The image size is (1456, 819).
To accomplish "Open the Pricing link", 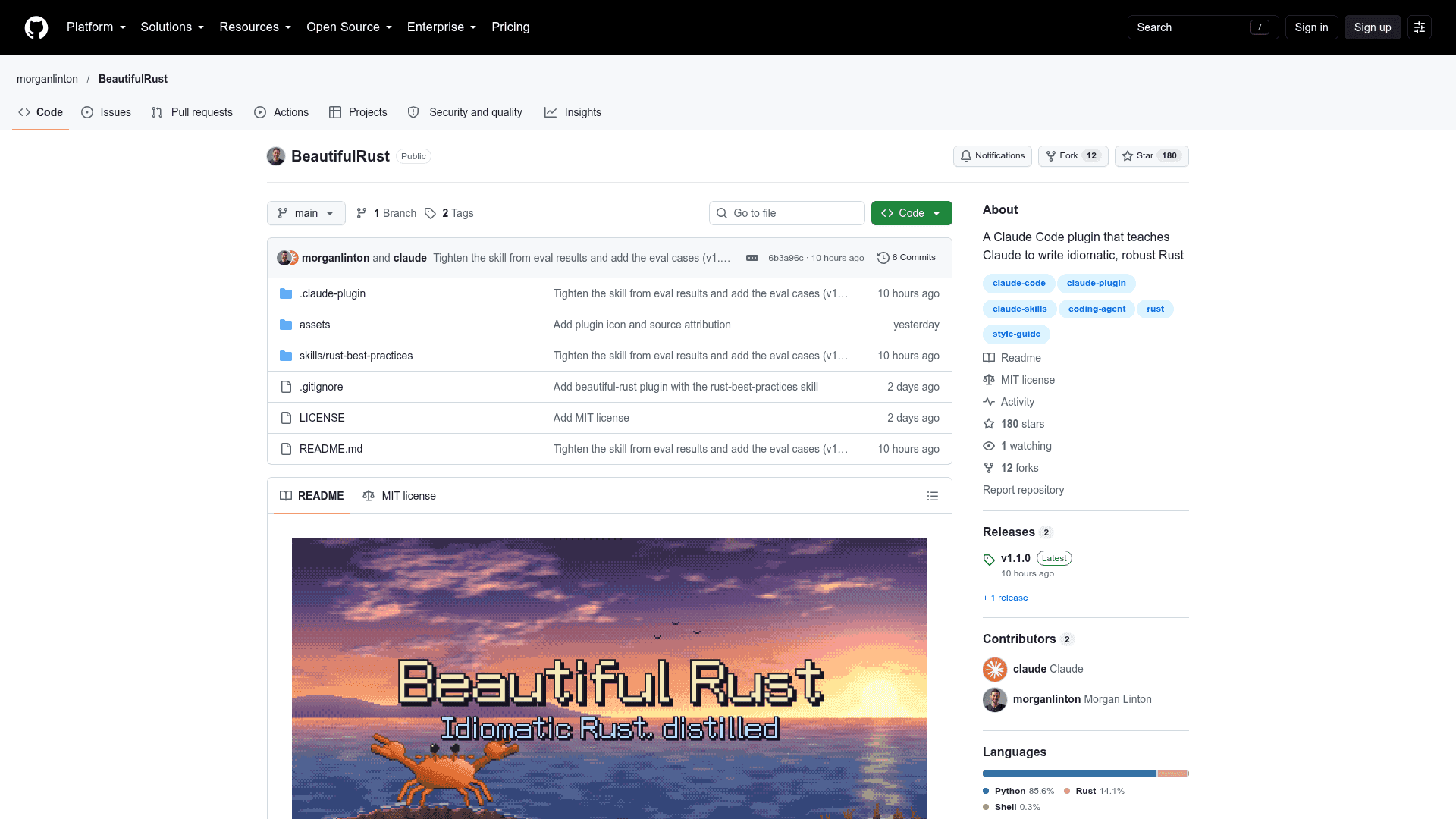I will tap(510, 27).
